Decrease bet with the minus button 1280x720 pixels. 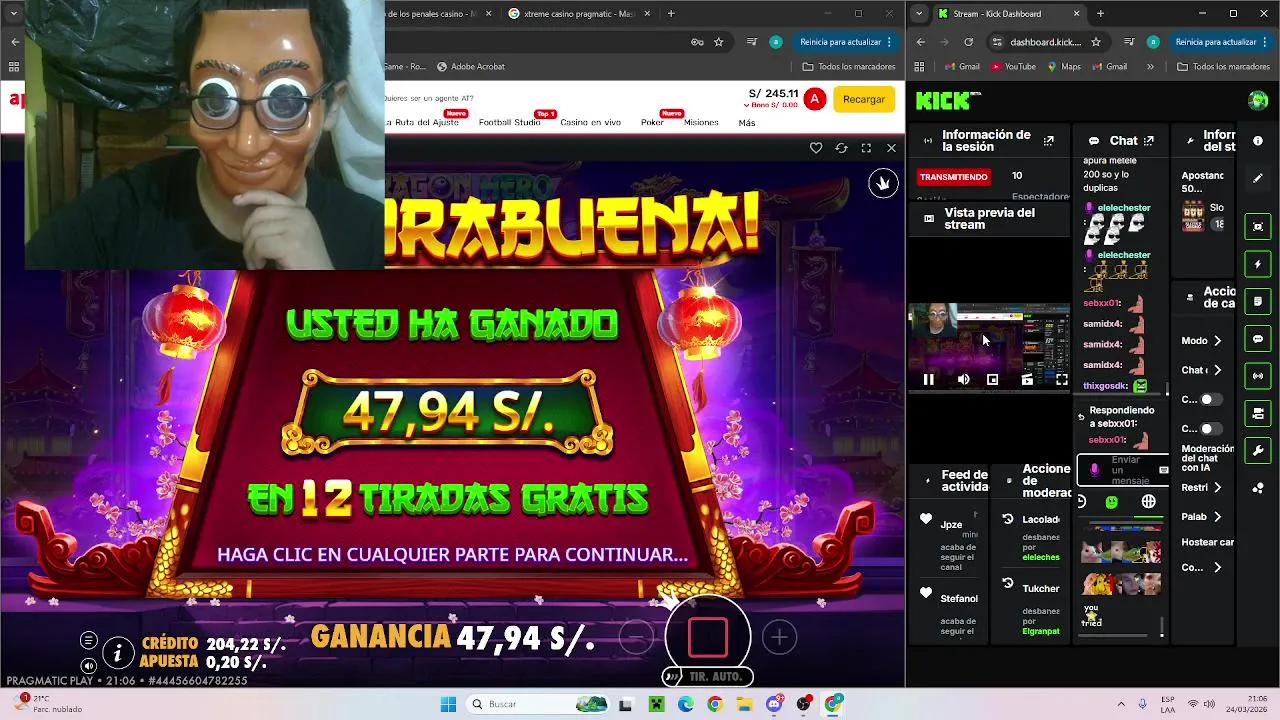tap(636, 637)
